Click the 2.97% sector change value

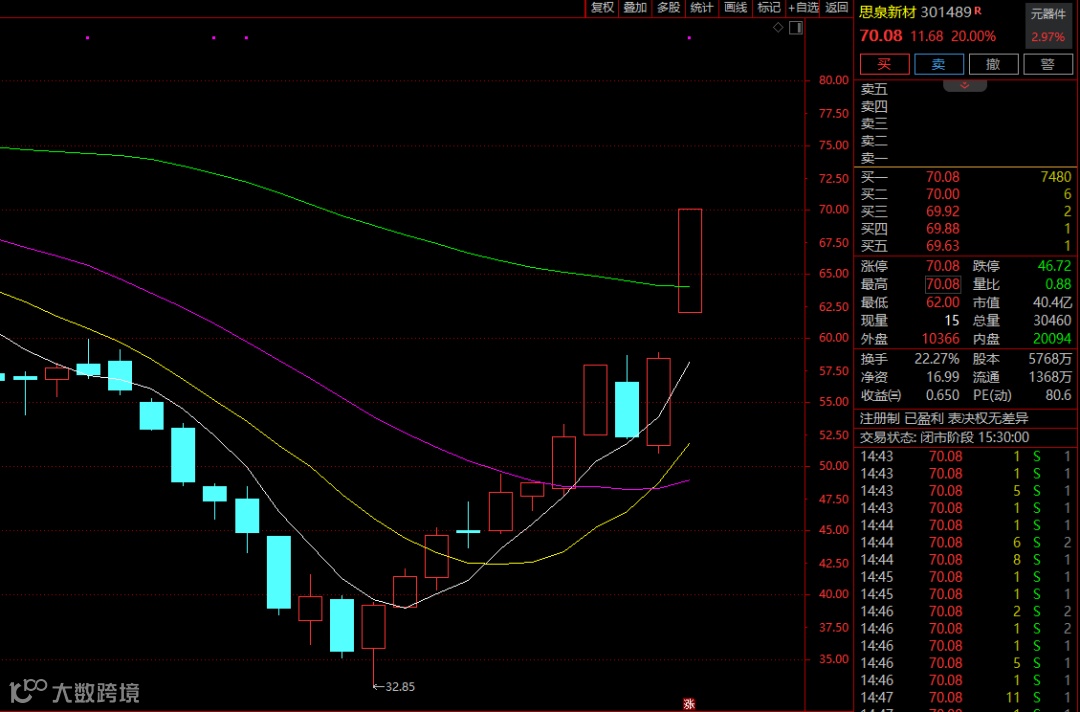(x=1048, y=36)
